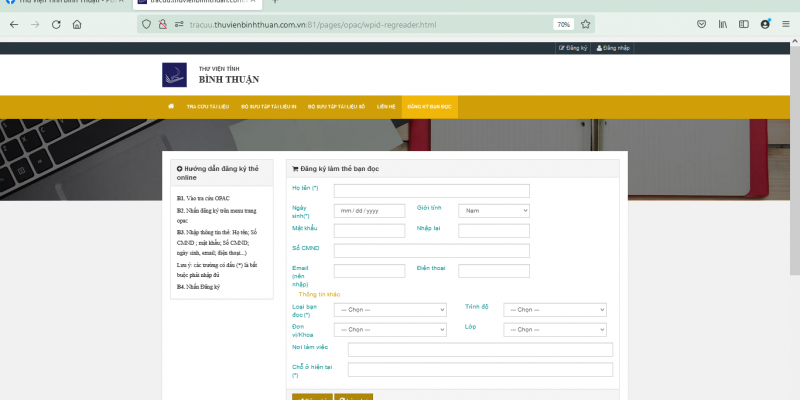Viewport: 800px width, 400px height.
Task: Open BỘ SƯU TẬP TÀI LIỆU SỐ
Action: point(336,107)
